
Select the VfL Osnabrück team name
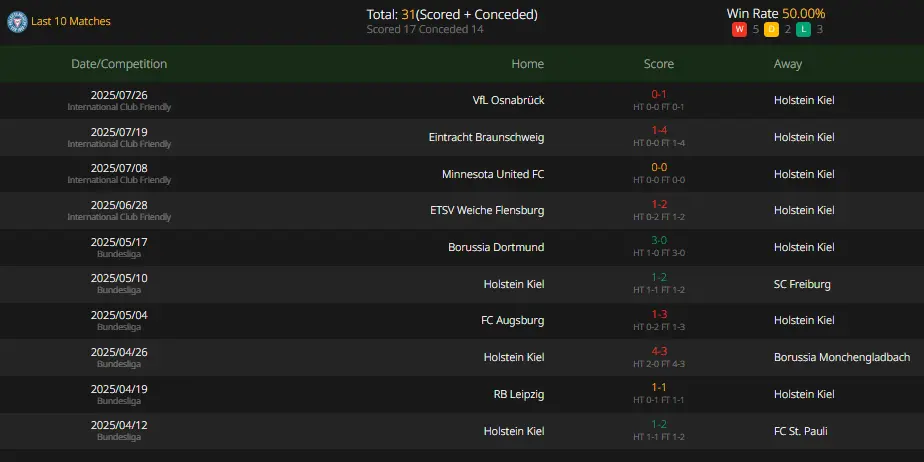tap(509, 100)
